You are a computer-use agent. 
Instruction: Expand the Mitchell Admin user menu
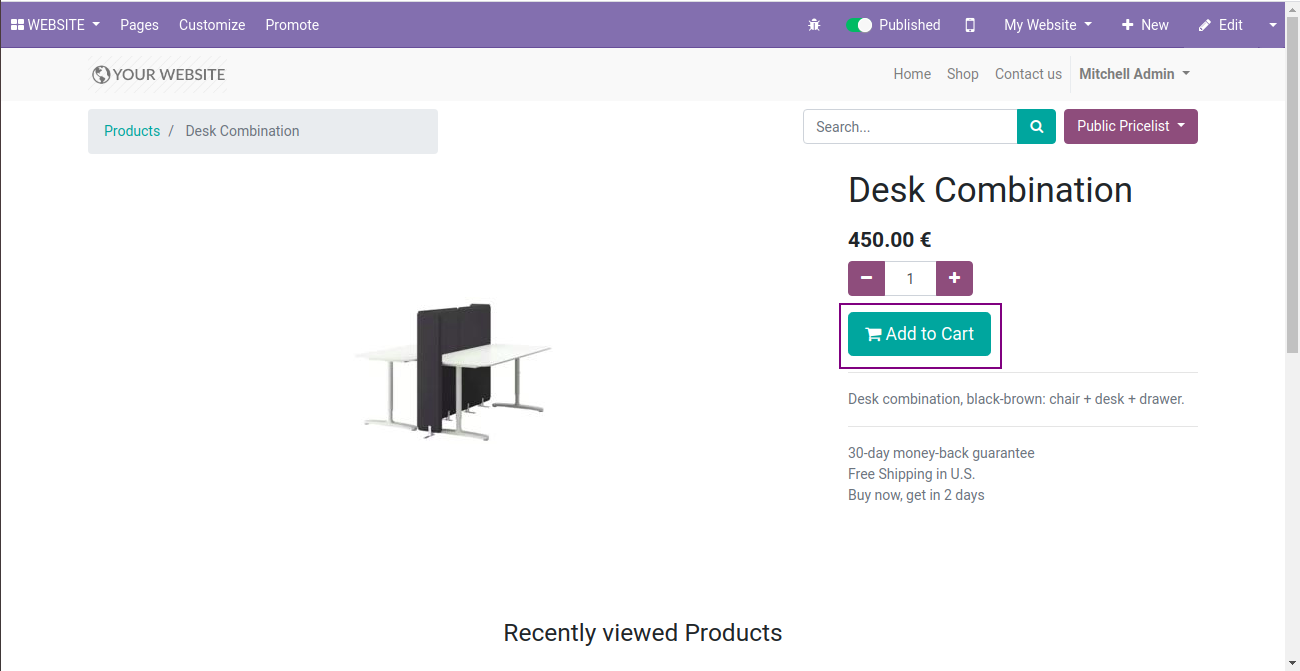[x=1134, y=74]
